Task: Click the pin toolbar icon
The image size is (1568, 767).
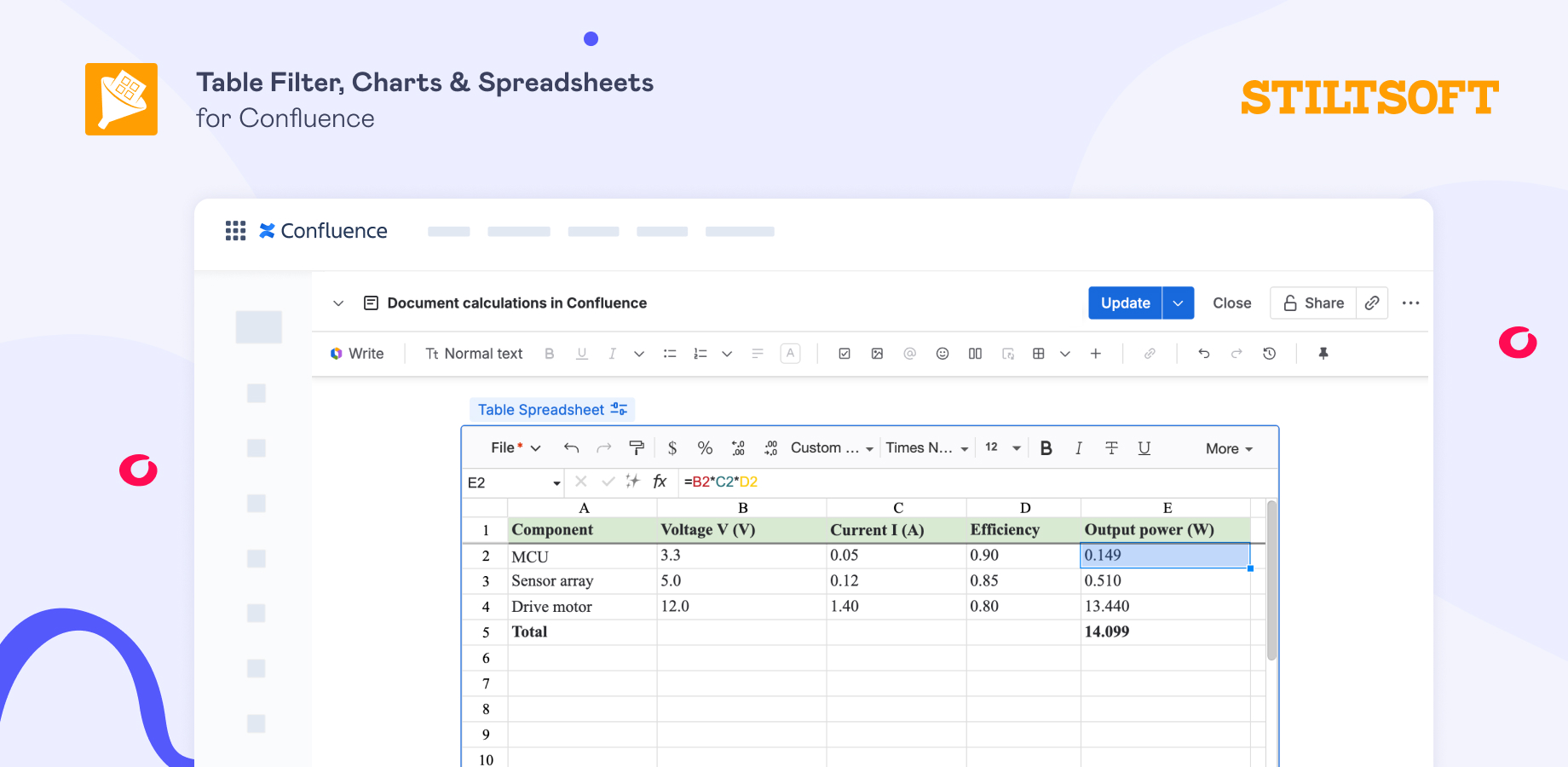Action: pyautogui.click(x=1323, y=354)
